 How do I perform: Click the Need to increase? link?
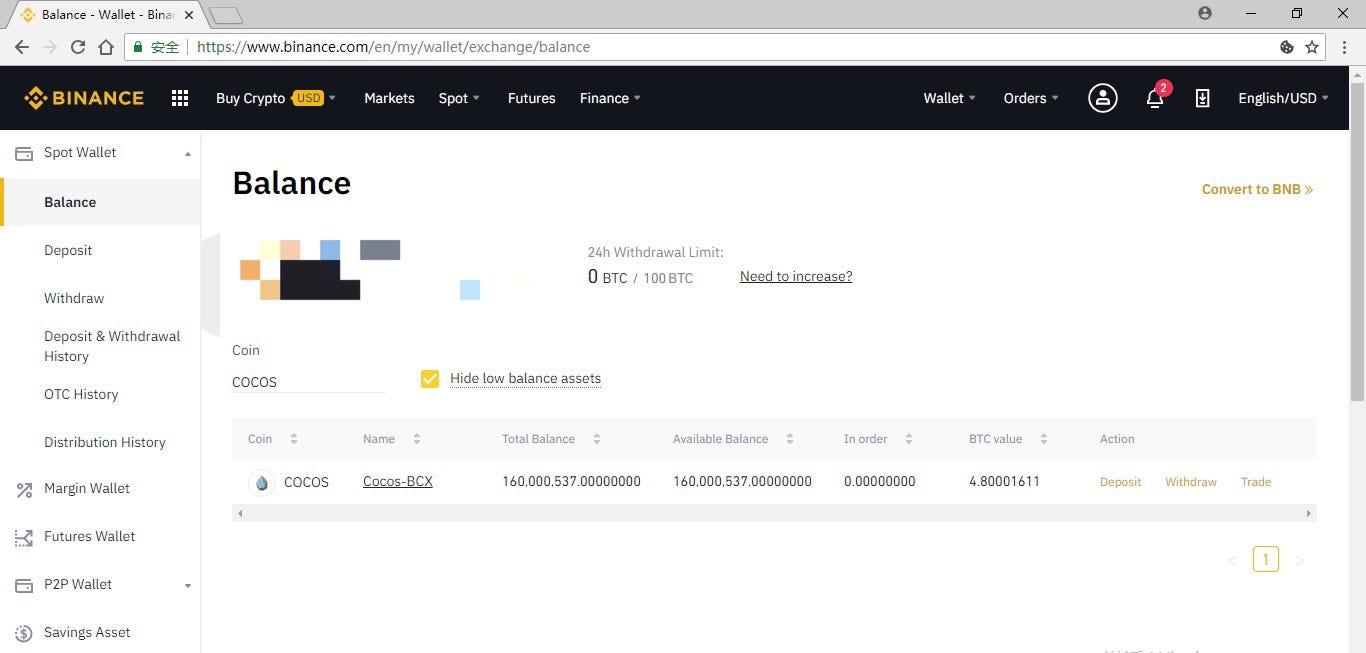pos(796,276)
